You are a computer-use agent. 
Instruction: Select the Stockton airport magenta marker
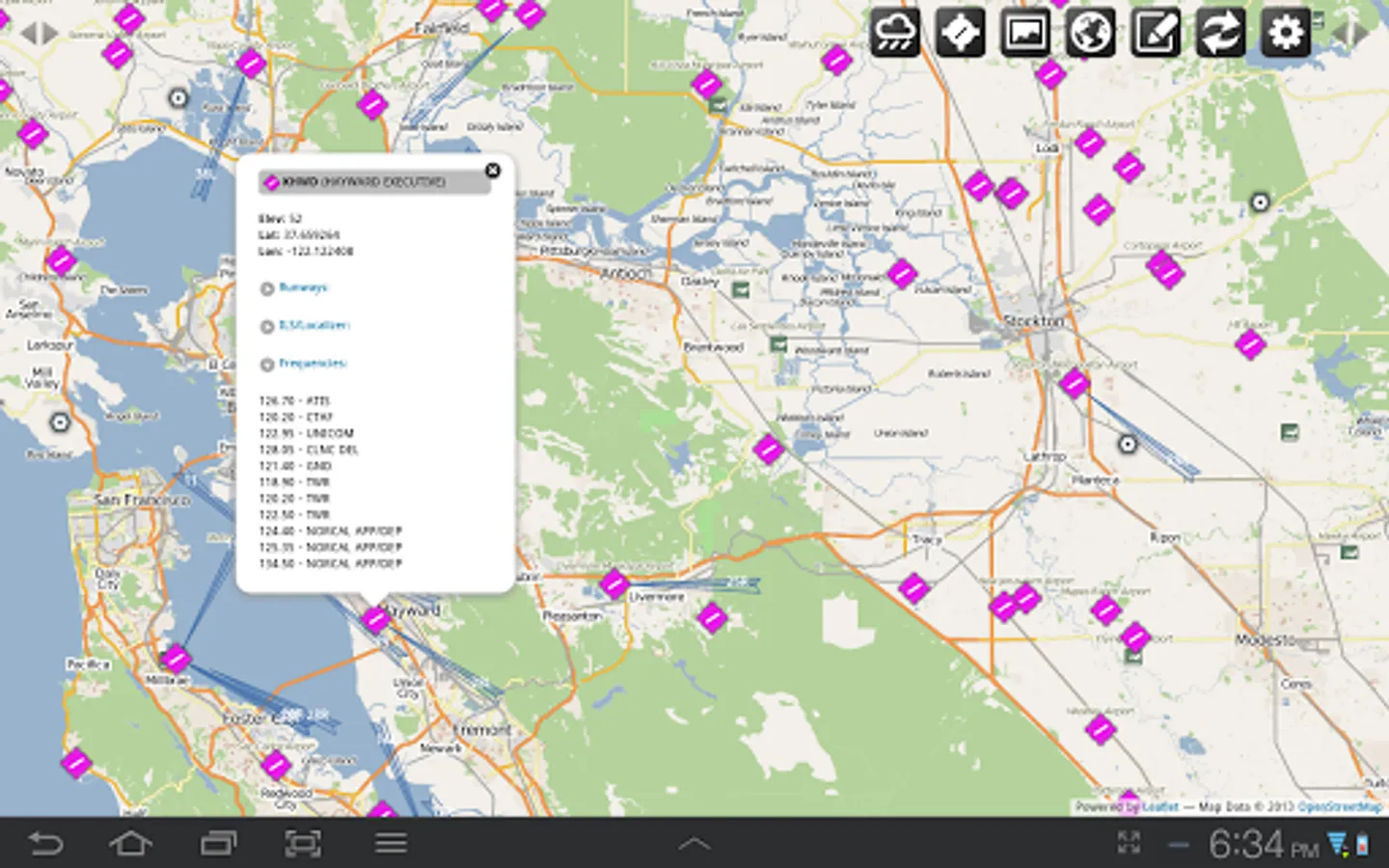tap(1074, 383)
